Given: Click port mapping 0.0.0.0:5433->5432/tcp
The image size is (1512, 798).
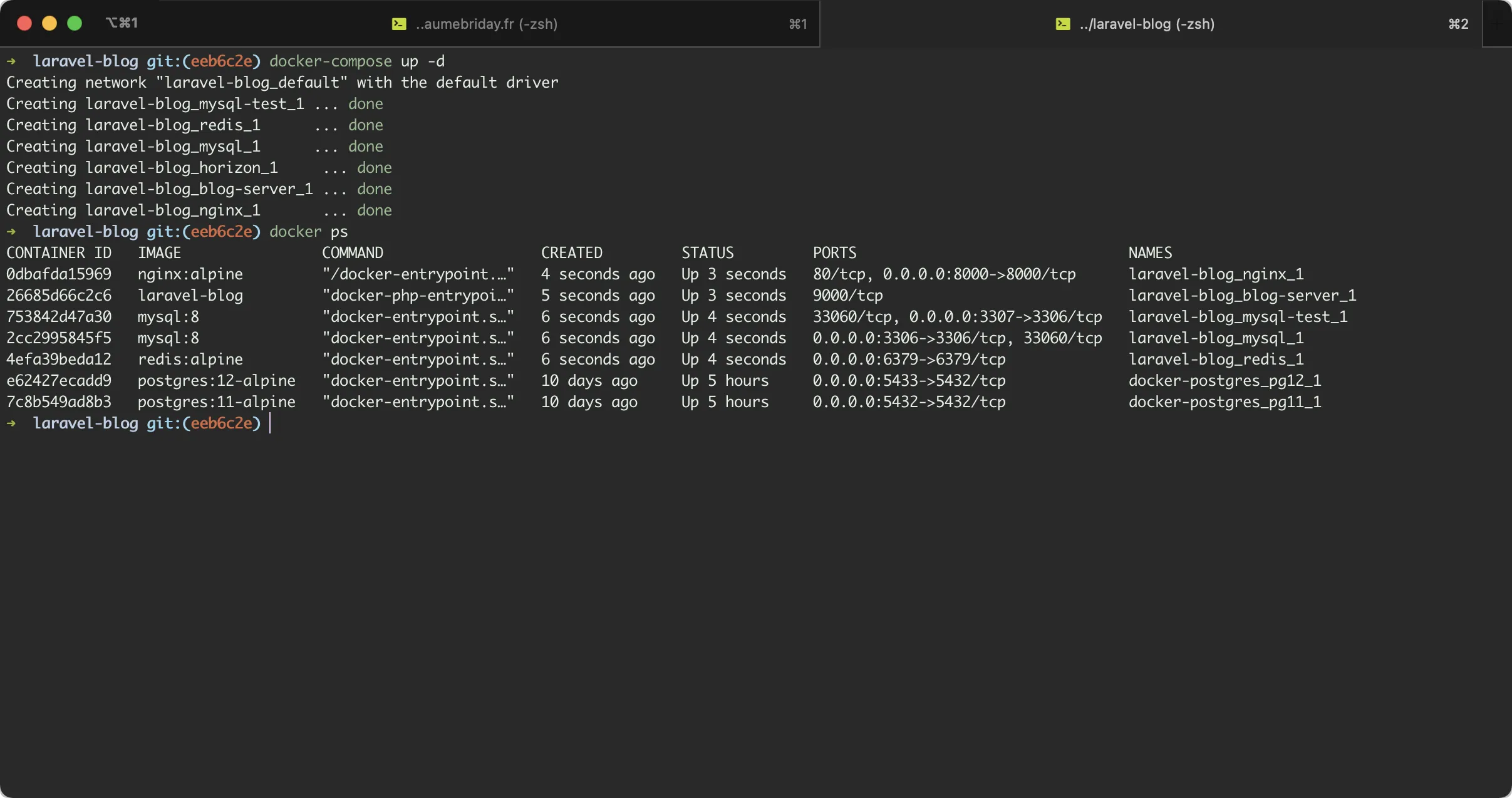Looking at the screenshot, I should point(909,381).
